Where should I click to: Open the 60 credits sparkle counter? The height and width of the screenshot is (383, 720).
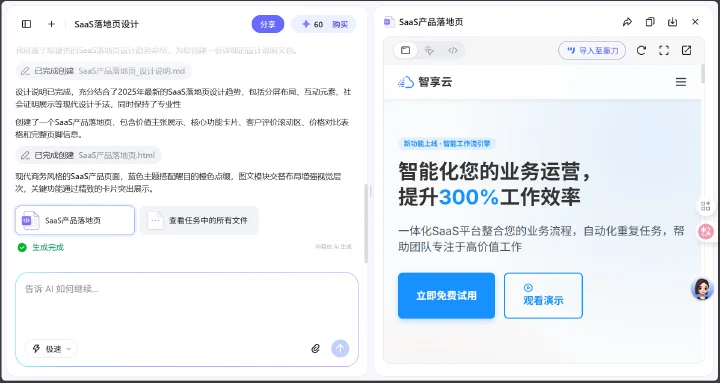pyautogui.click(x=312, y=24)
